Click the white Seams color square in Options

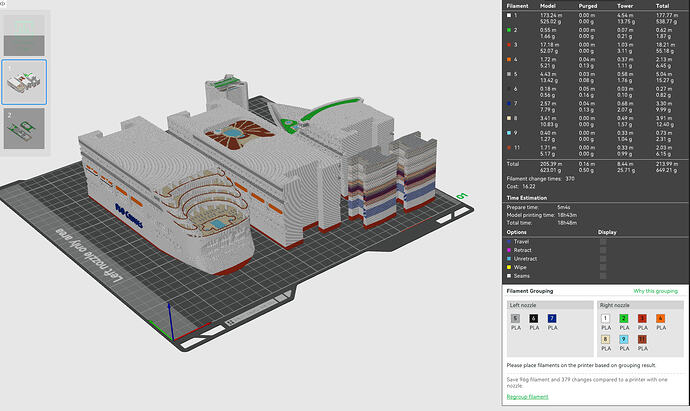pos(509,276)
